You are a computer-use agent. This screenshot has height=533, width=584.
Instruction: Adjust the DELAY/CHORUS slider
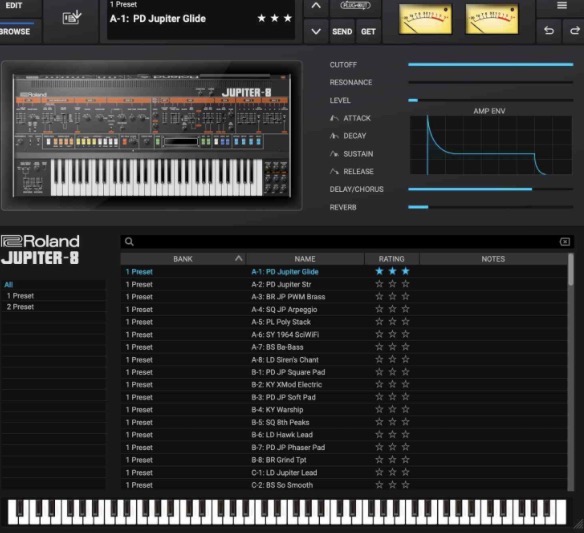coord(491,189)
